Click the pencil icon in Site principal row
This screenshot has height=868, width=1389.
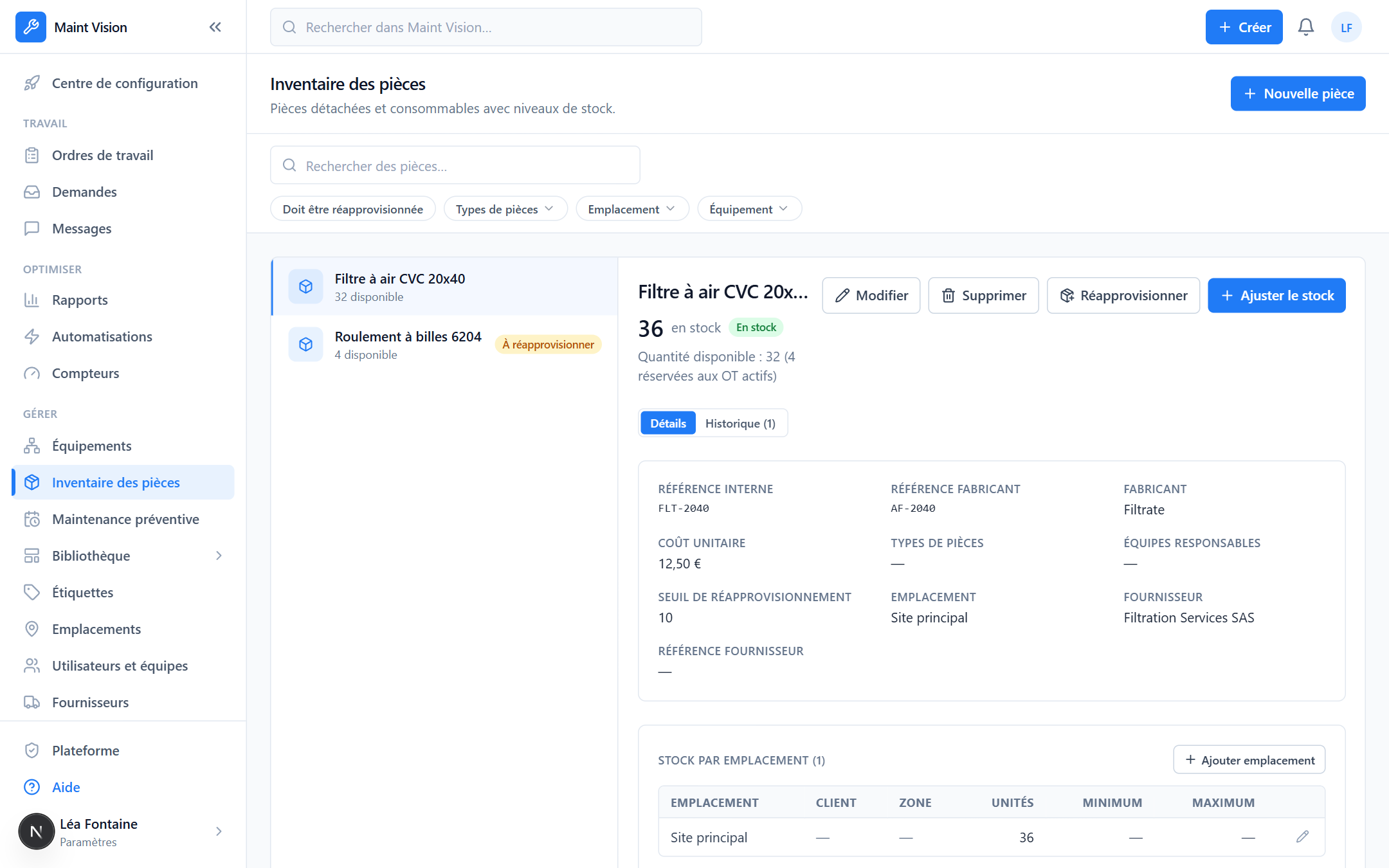coord(1302,836)
